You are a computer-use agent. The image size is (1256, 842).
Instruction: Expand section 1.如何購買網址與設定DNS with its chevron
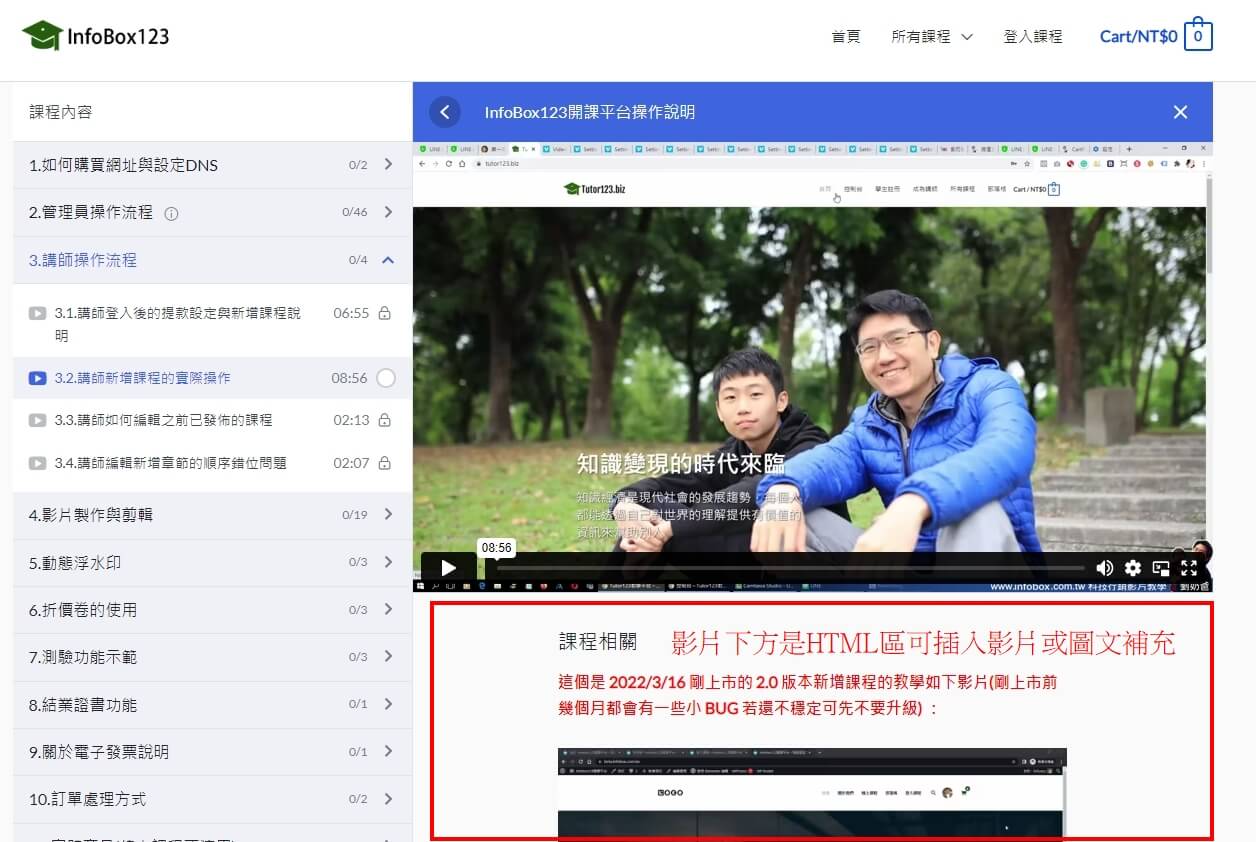[388, 165]
